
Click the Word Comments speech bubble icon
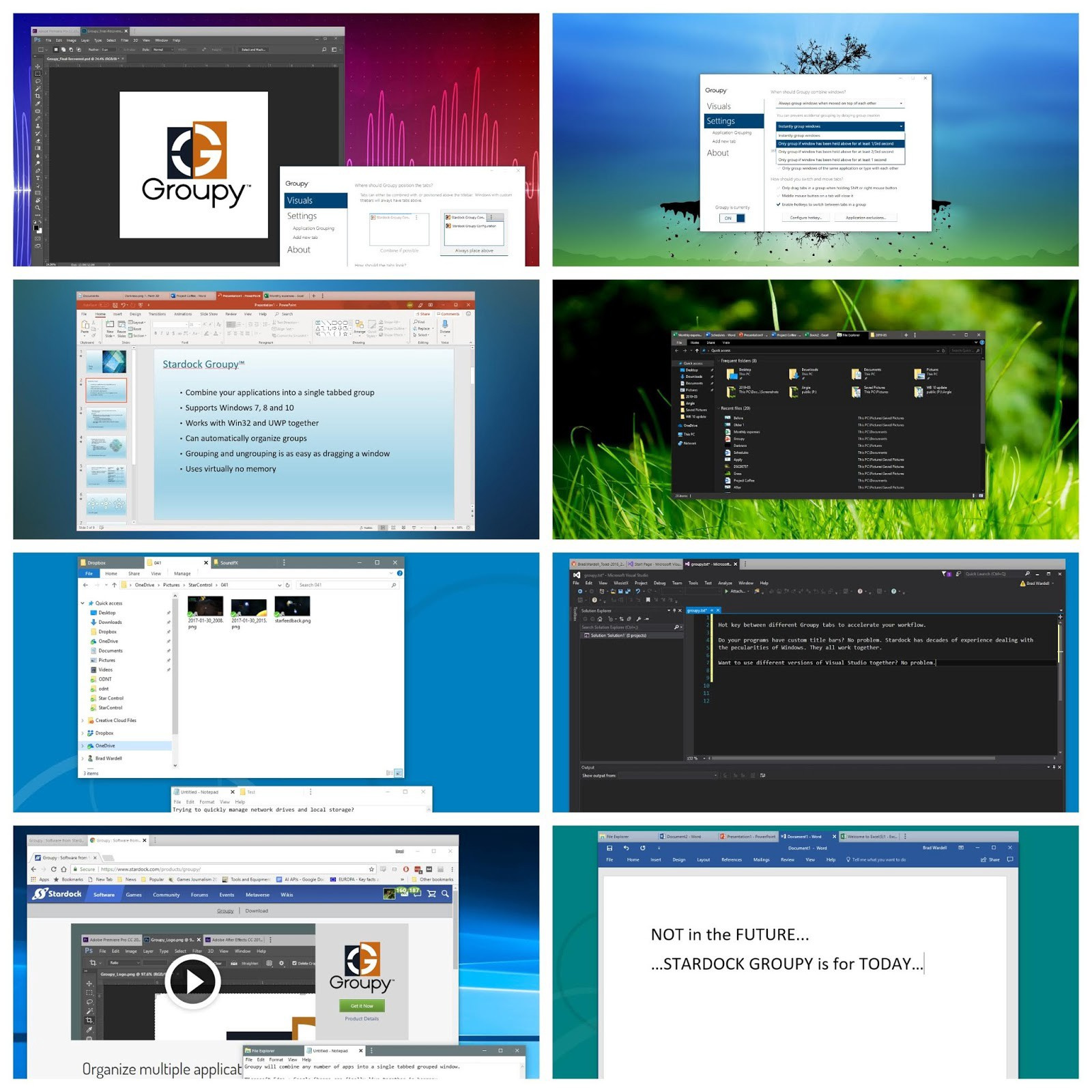[x=1009, y=859]
